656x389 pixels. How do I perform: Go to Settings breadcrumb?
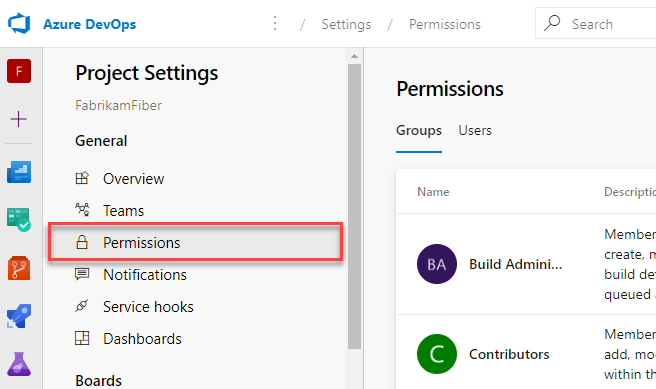(346, 24)
